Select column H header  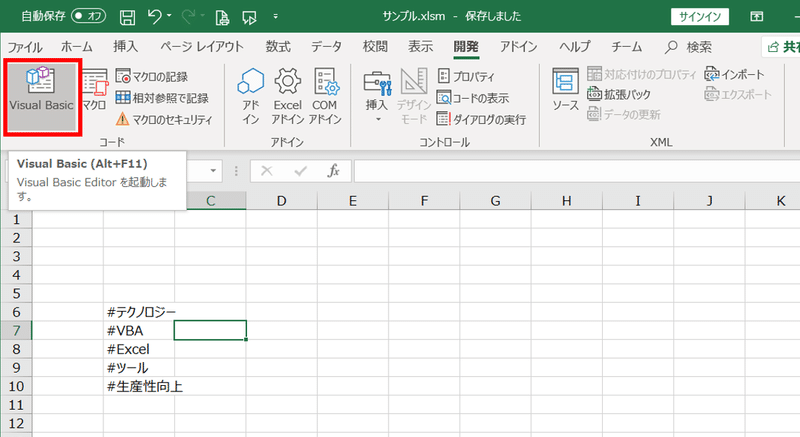(566, 201)
